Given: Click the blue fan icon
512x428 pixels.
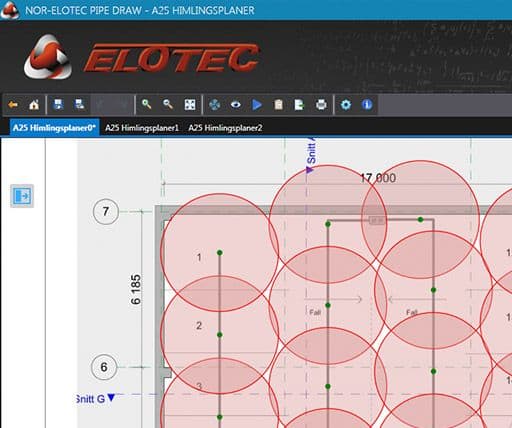Looking at the screenshot, I should pos(214,105).
